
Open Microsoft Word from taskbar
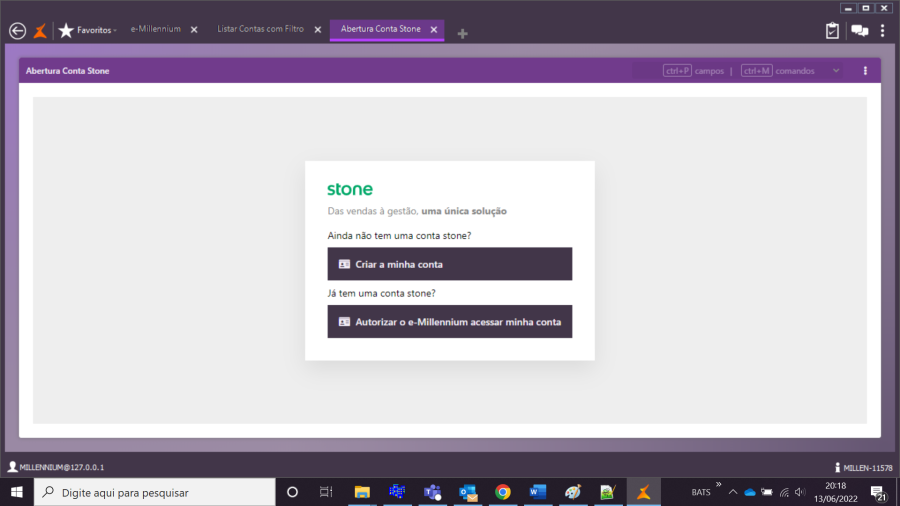[x=538, y=492]
